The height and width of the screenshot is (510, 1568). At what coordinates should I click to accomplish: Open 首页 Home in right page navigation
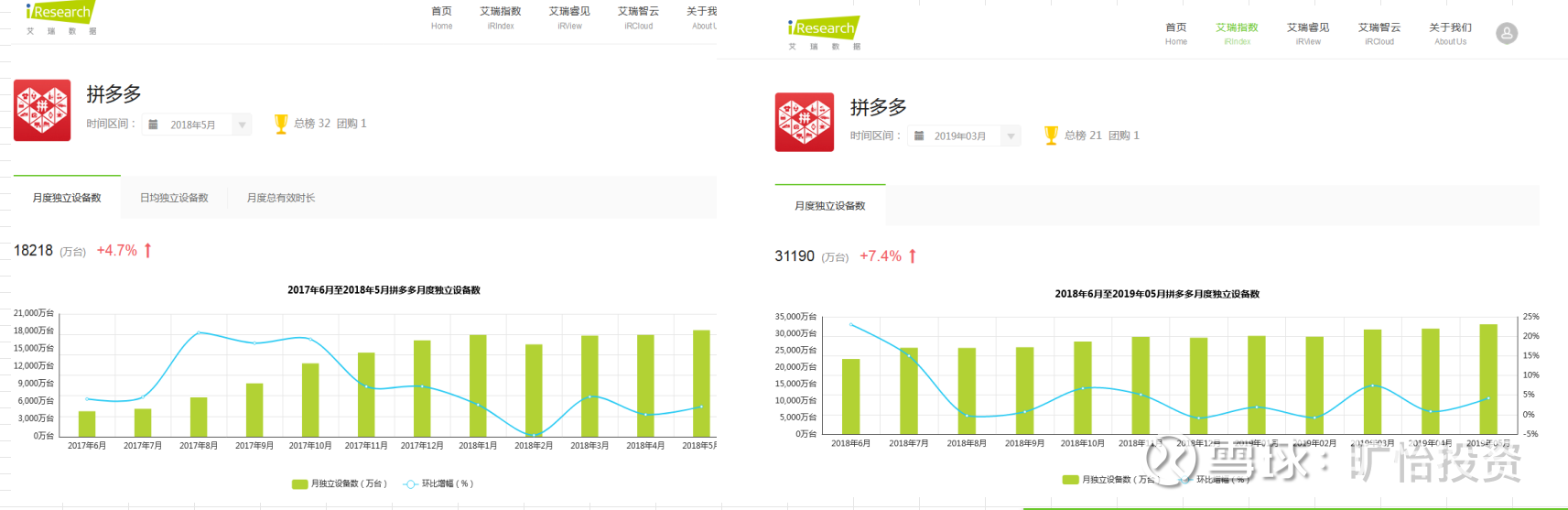1176,34
